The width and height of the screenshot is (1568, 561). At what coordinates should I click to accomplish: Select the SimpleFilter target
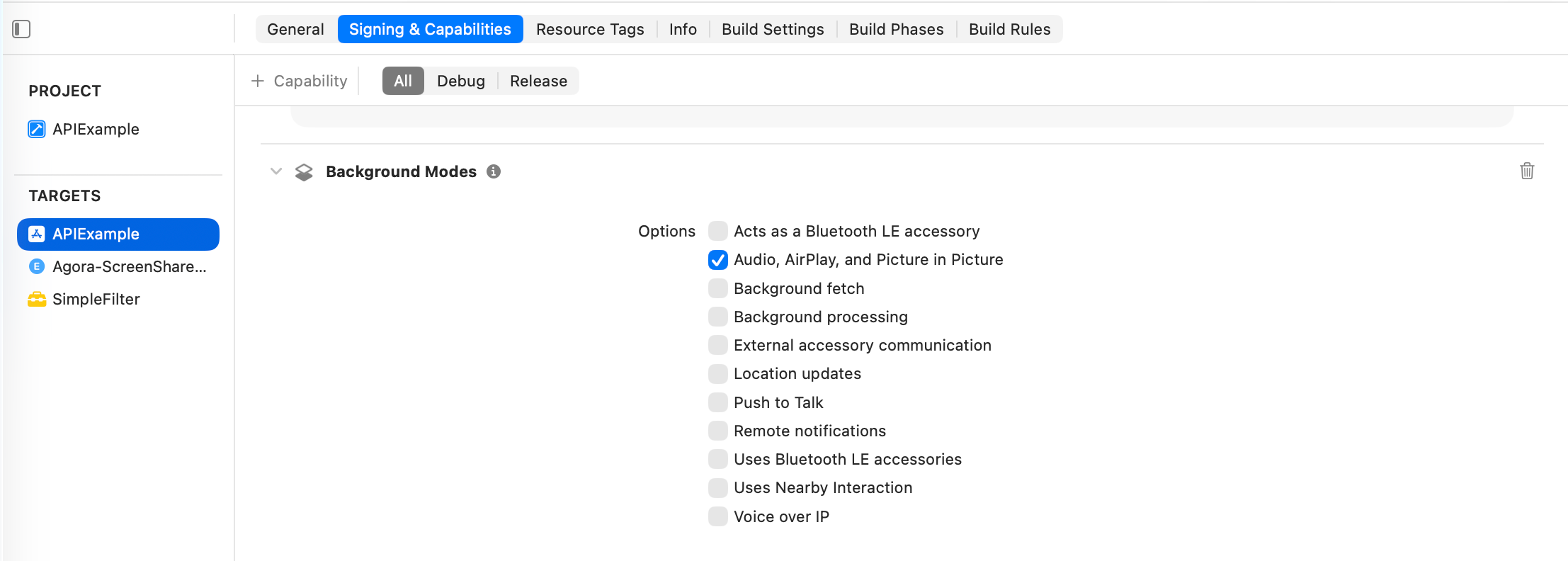118,299
